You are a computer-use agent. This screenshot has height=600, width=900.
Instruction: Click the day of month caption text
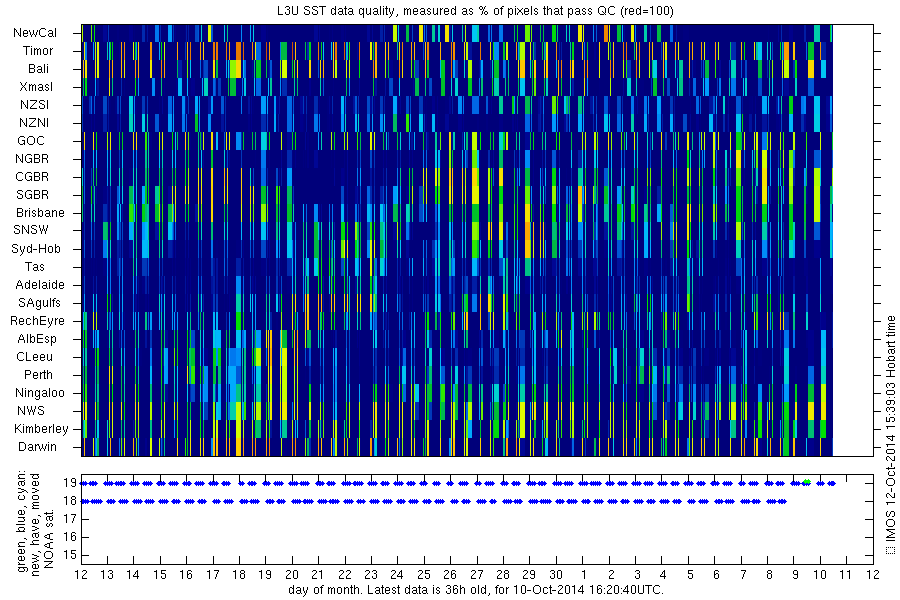pos(476,590)
